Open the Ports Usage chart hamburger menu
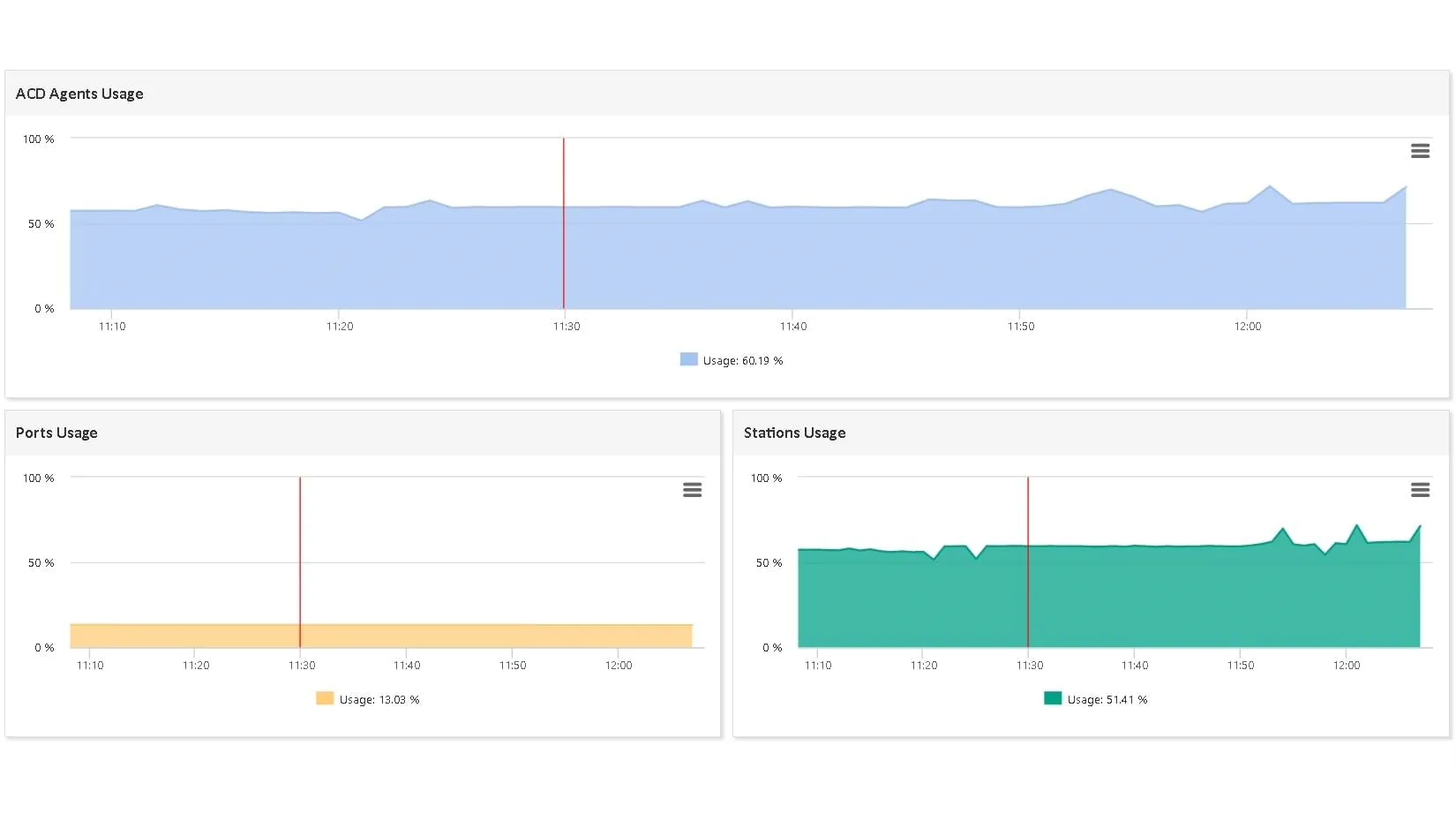Viewport: 1456px width, 821px height. pos(692,490)
